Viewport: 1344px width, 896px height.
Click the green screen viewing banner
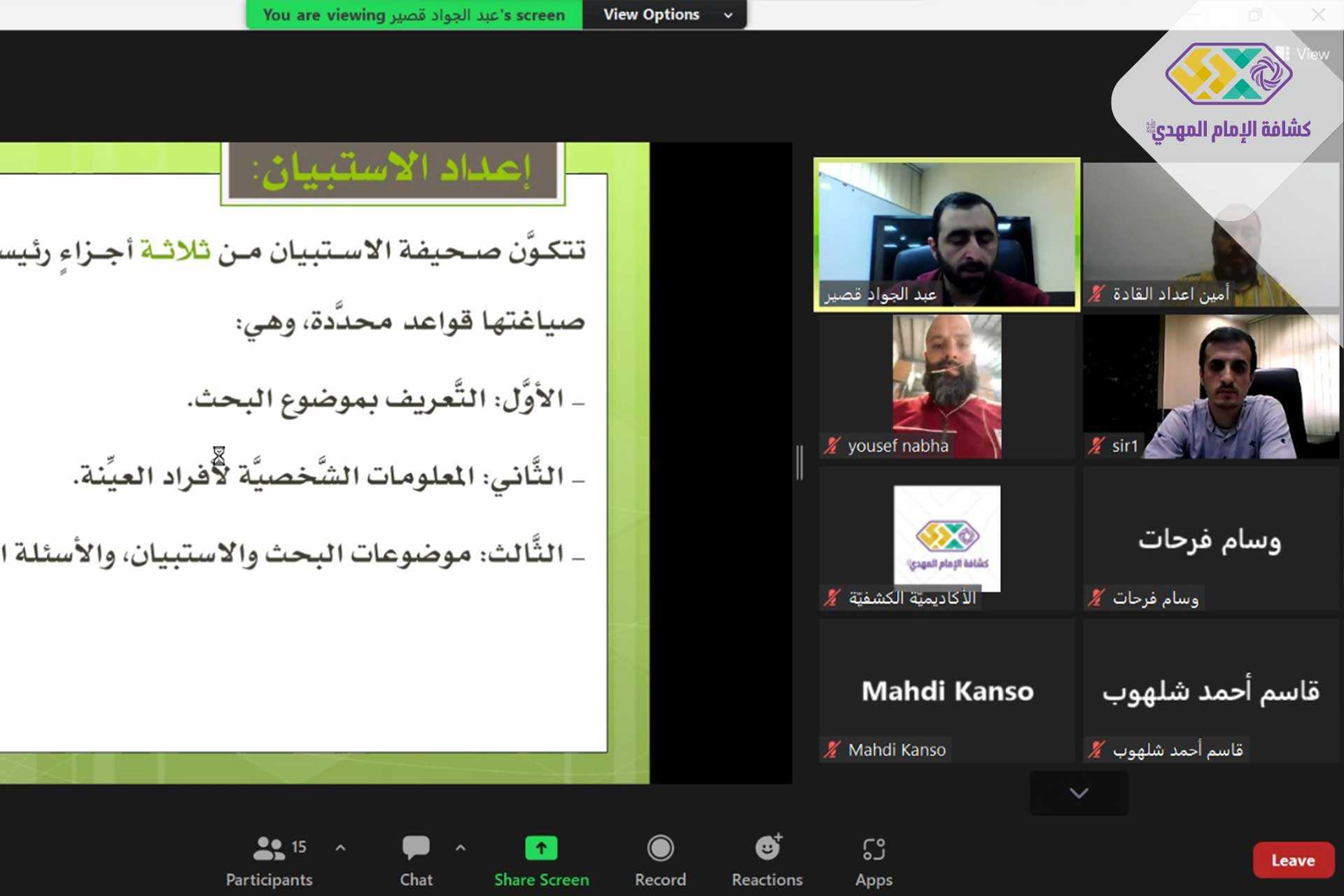(414, 15)
